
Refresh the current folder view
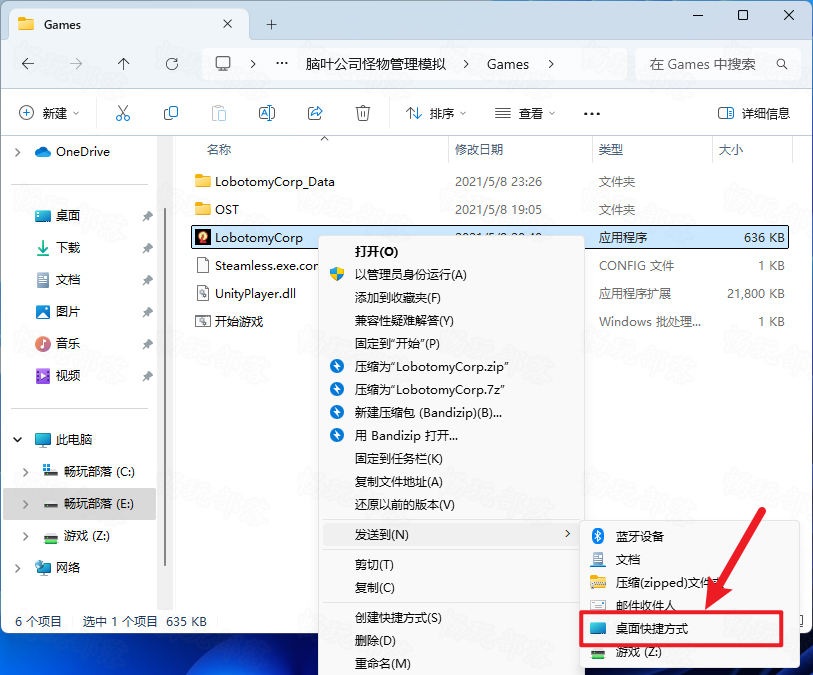[x=172, y=64]
